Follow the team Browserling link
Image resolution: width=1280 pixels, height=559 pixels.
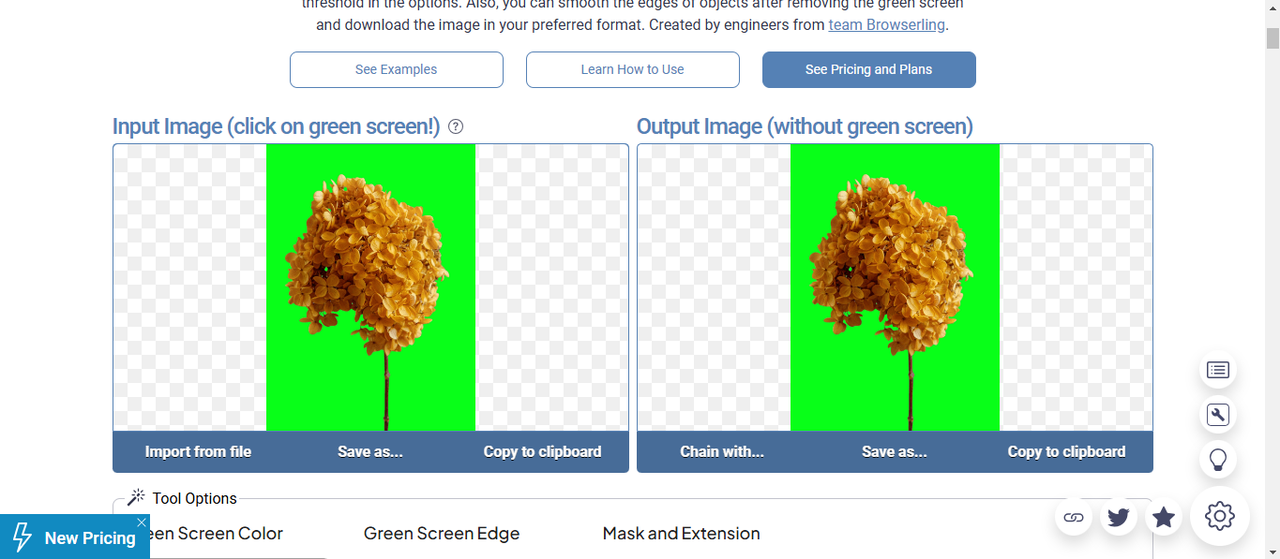[886, 25]
